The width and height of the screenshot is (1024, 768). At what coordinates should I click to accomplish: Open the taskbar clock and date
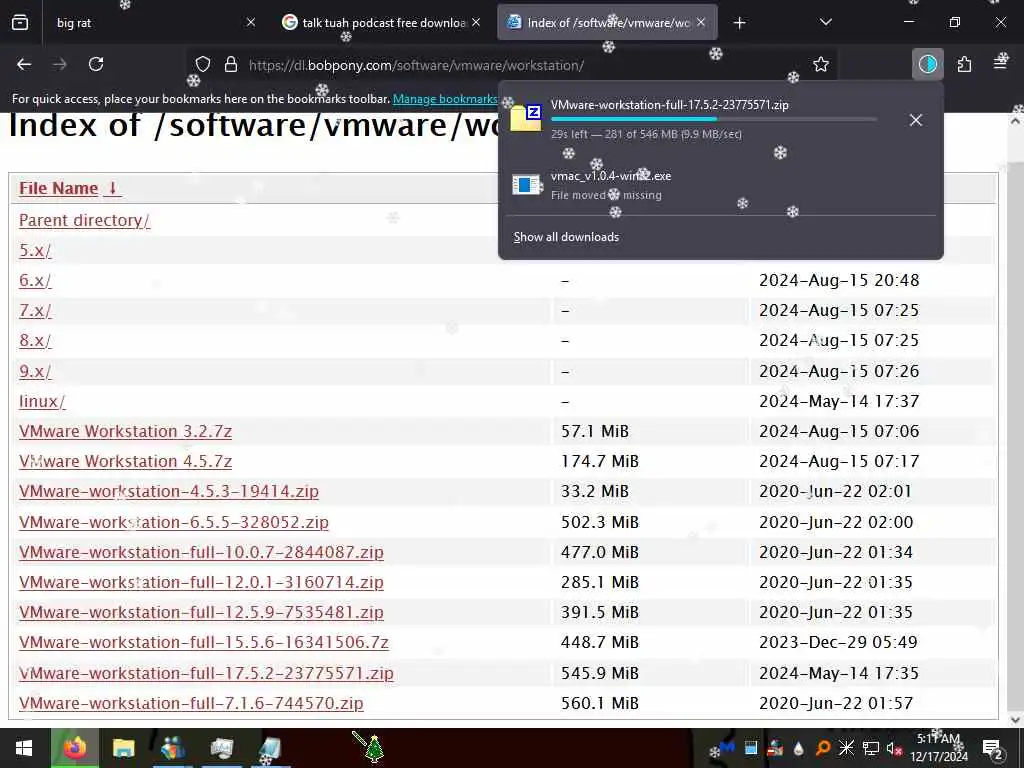pos(939,748)
